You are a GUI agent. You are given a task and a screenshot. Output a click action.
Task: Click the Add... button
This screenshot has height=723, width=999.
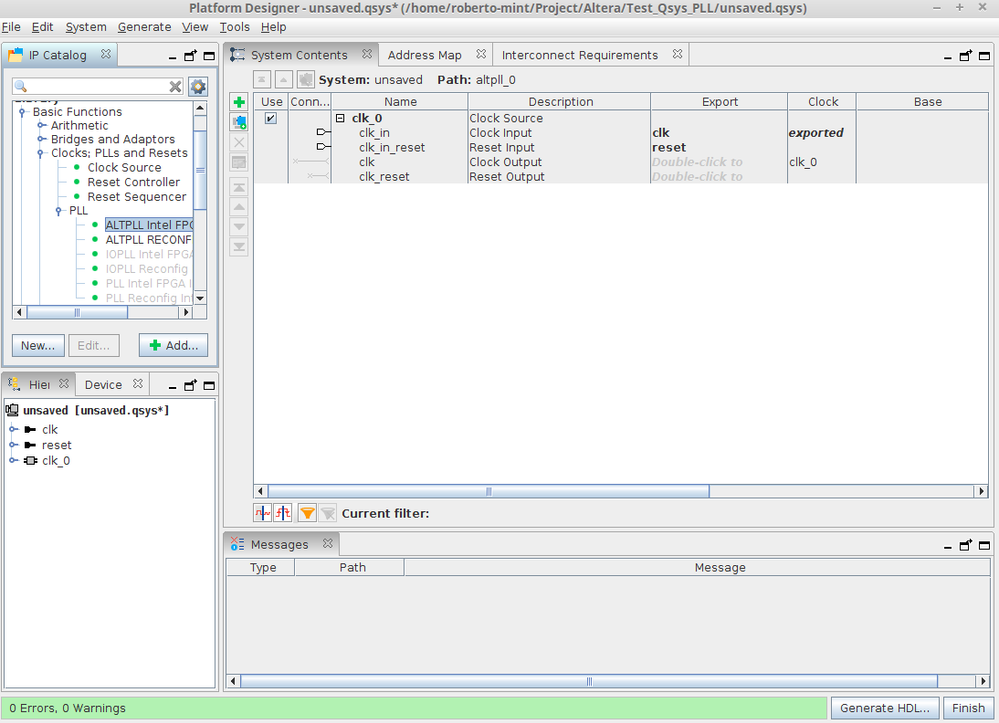tap(173, 345)
